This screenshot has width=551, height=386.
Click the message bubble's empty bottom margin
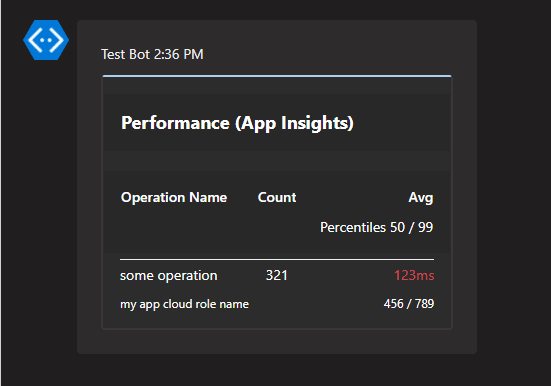point(277,341)
